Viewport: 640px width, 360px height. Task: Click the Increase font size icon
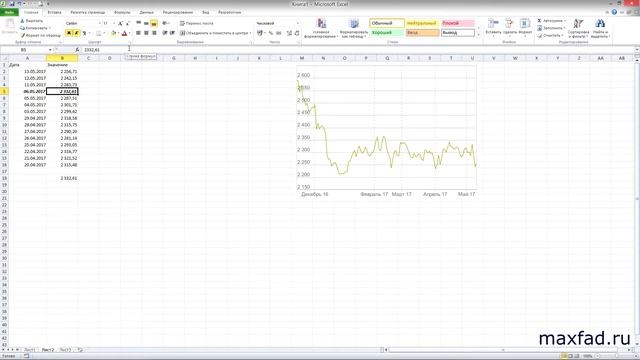[x=120, y=24]
